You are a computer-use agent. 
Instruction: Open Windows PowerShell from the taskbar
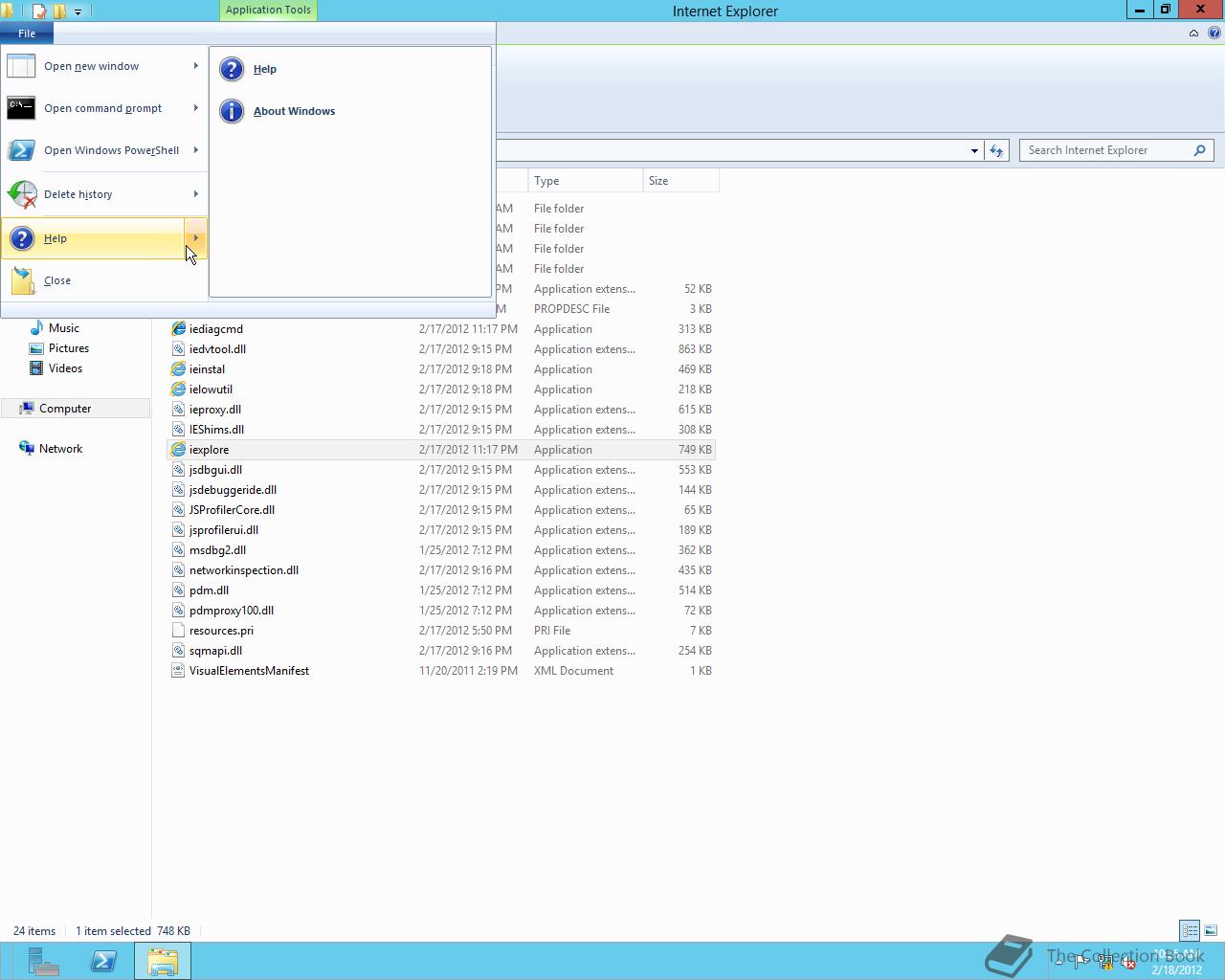tap(103, 962)
